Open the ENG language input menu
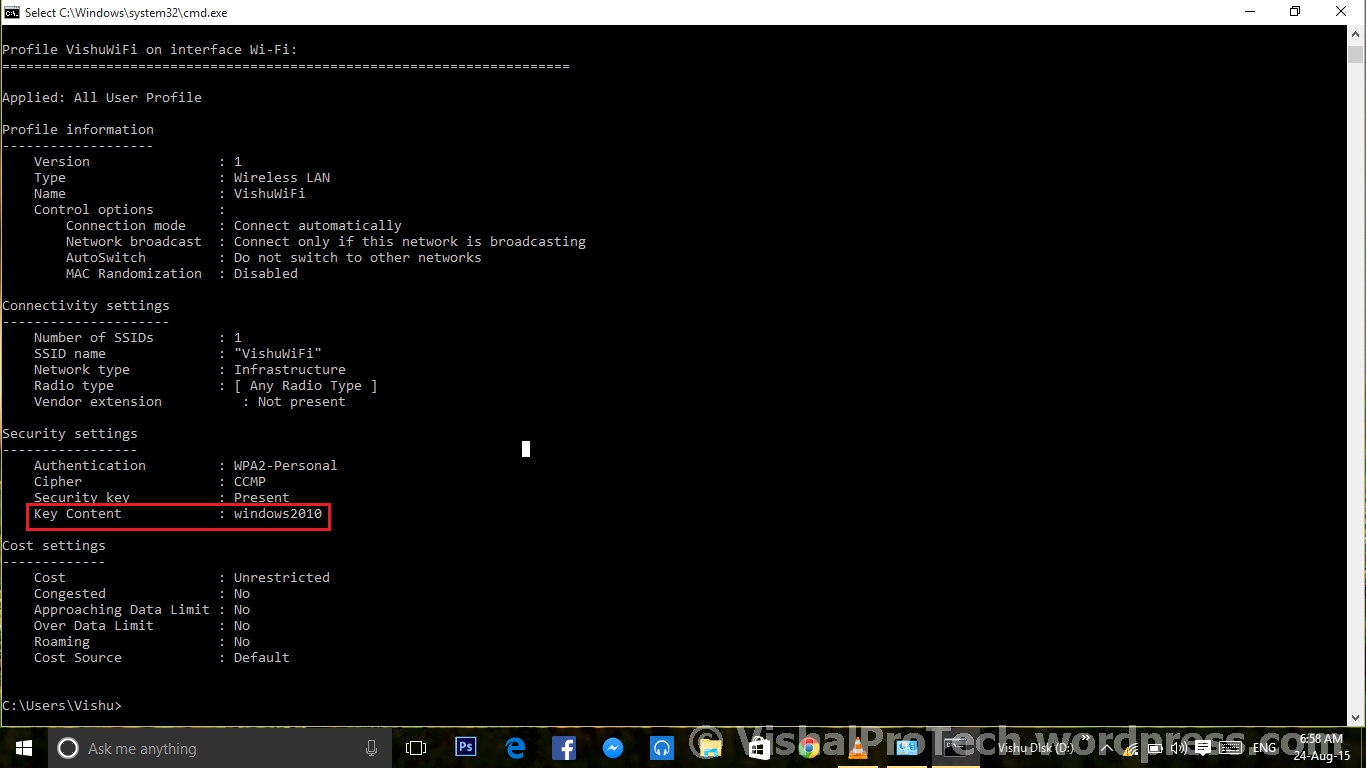This screenshot has width=1366, height=768. point(1263,748)
